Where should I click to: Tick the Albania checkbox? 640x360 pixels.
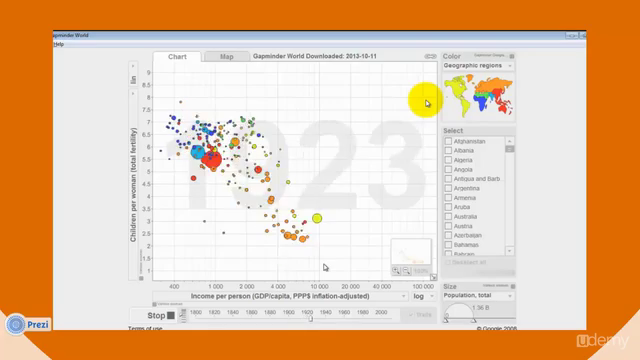point(448,151)
